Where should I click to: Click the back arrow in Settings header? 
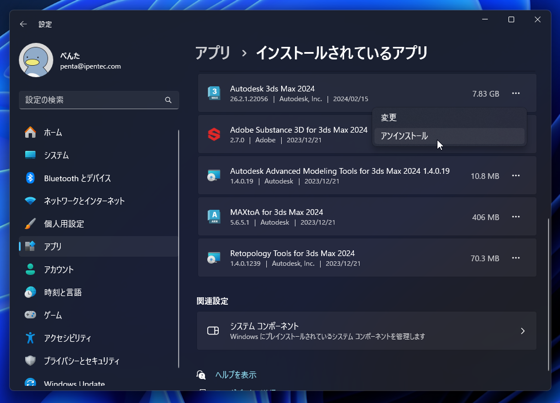(23, 24)
